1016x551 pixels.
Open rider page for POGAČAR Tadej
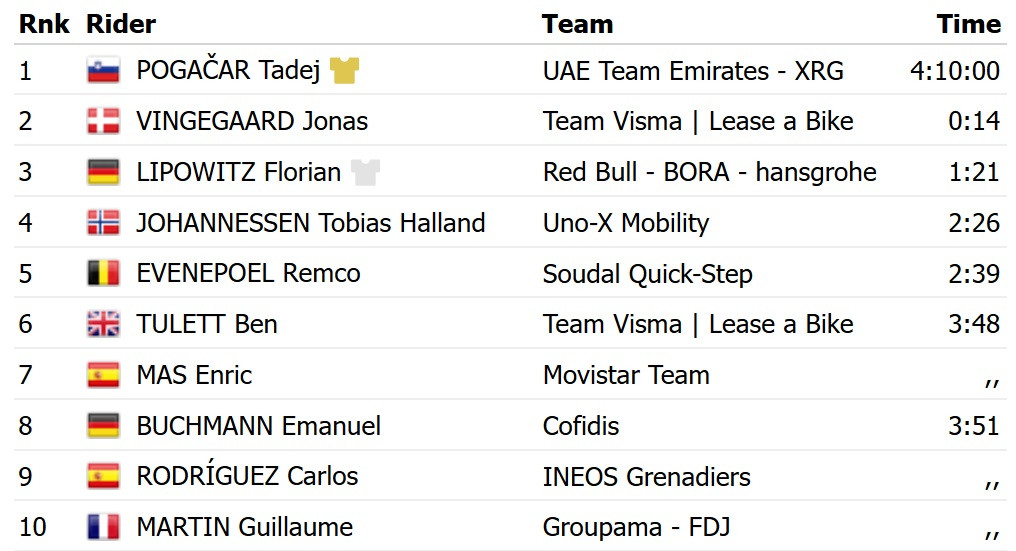pyautogui.click(x=228, y=70)
